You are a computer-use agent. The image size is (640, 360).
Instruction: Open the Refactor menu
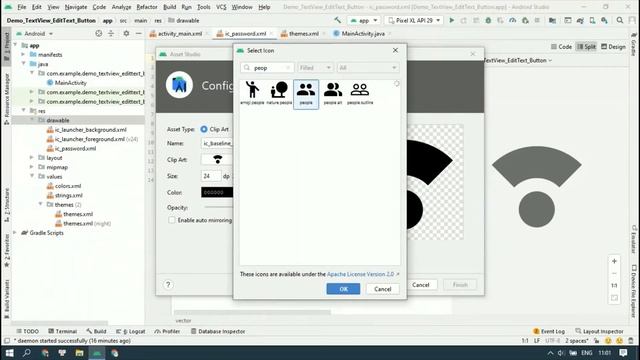coord(147,7)
